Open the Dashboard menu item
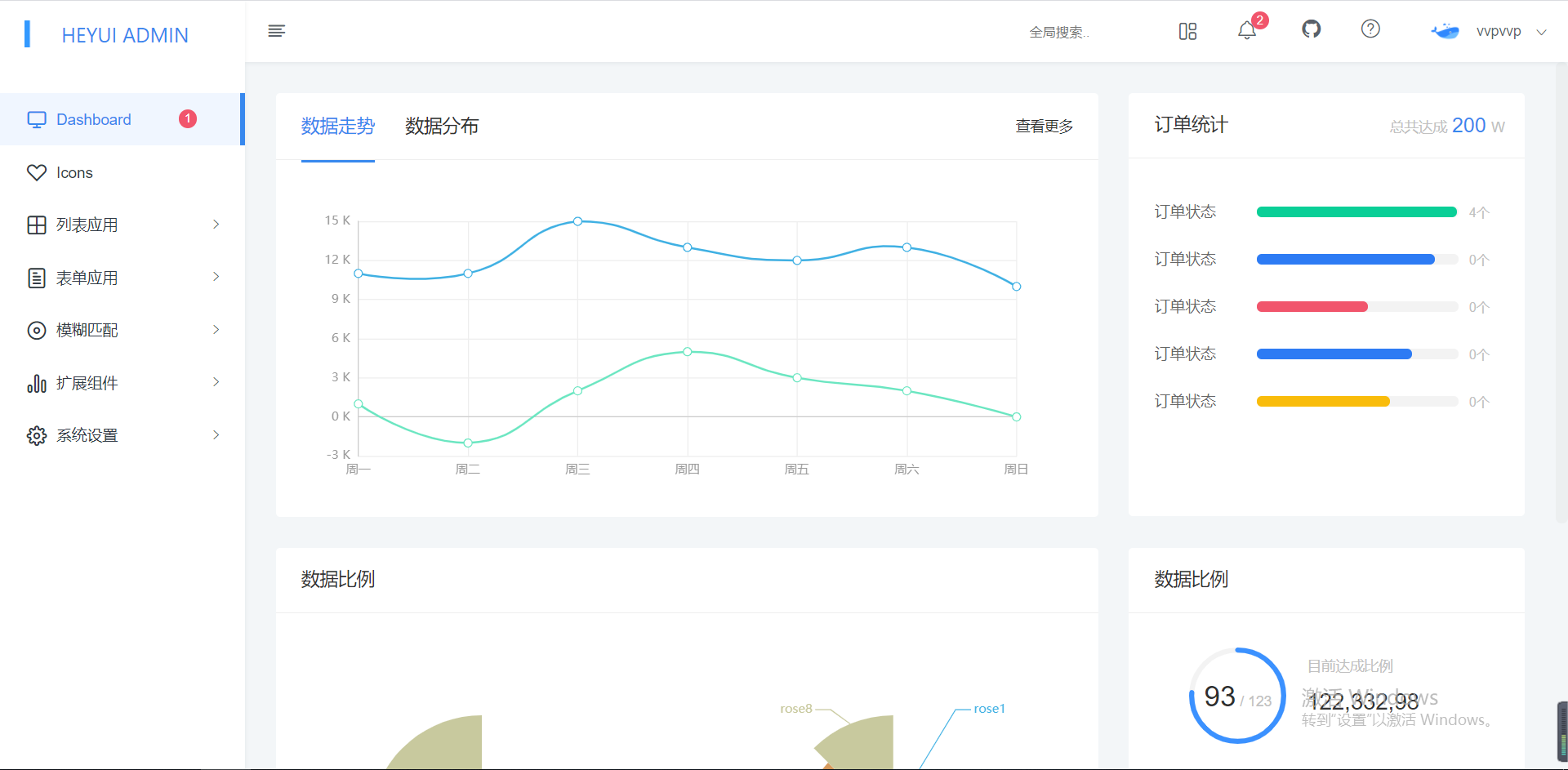 (122, 119)
